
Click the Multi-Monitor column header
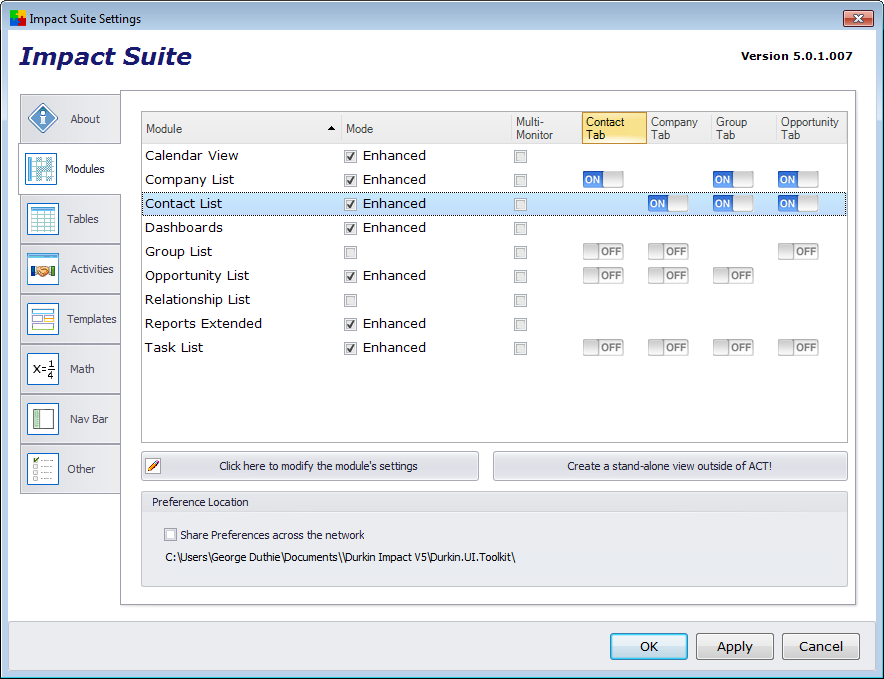point(547,129)
